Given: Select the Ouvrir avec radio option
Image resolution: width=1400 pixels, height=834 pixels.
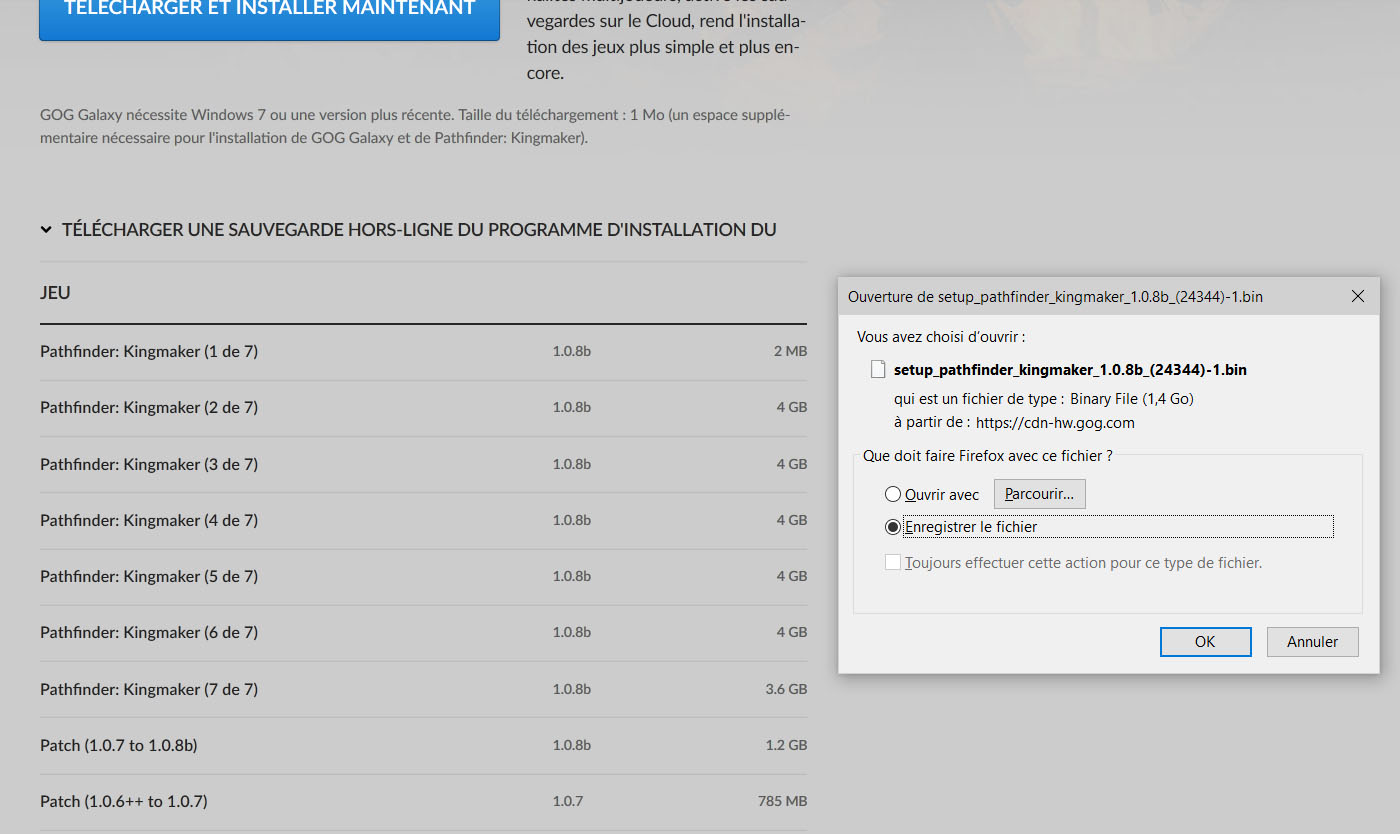Looking at the screenshot, I should tap(893, 494).
